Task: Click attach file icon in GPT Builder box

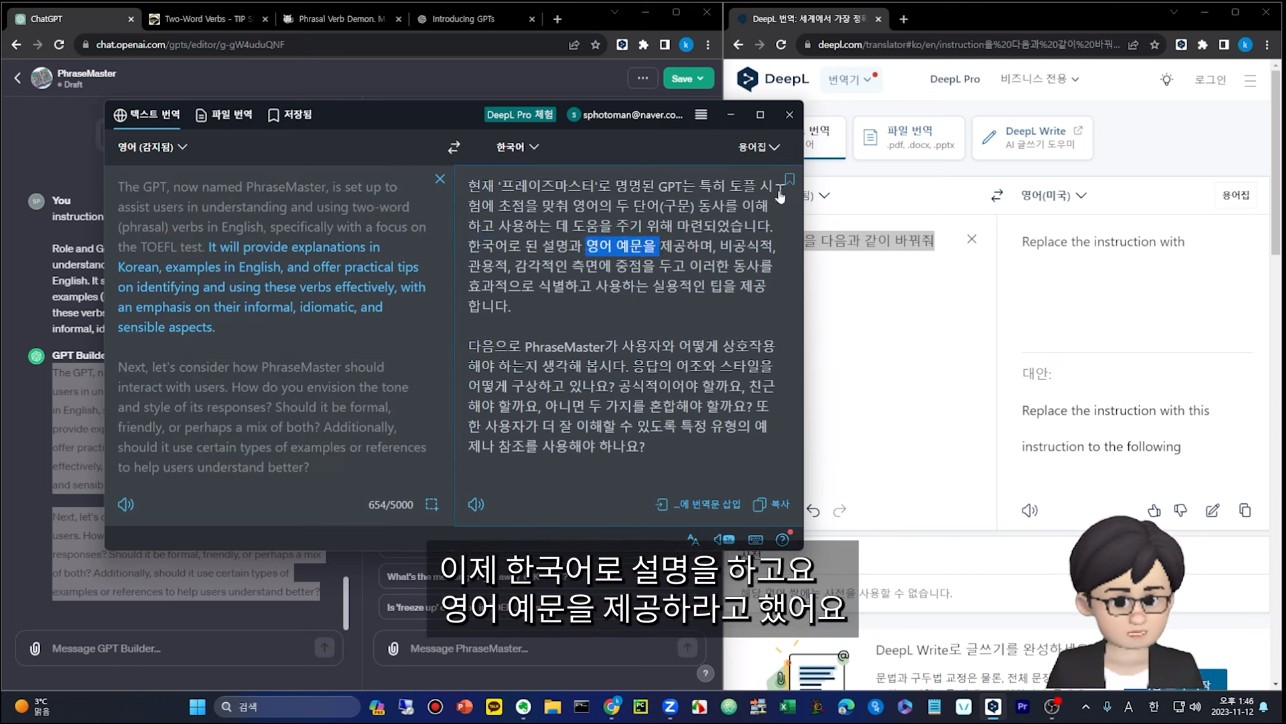Action: 35,648
